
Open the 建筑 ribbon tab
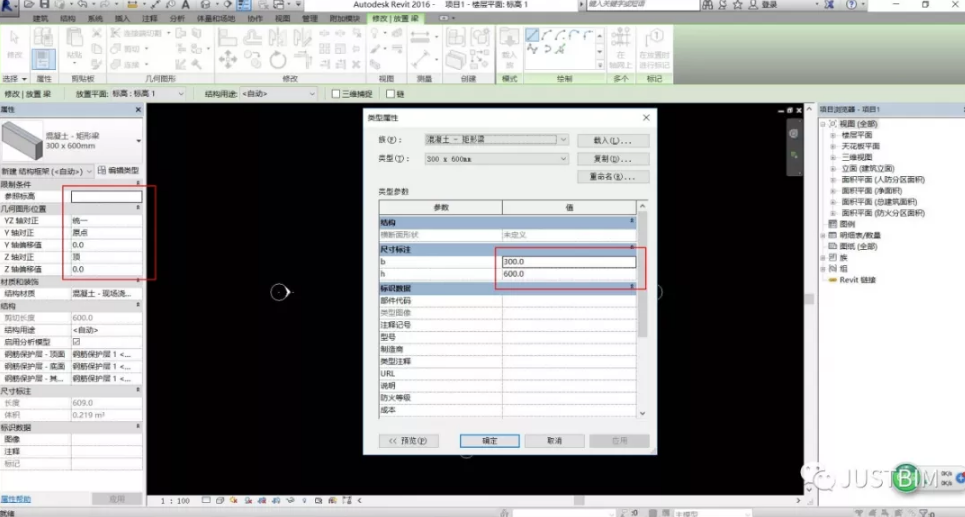point(41,18)
